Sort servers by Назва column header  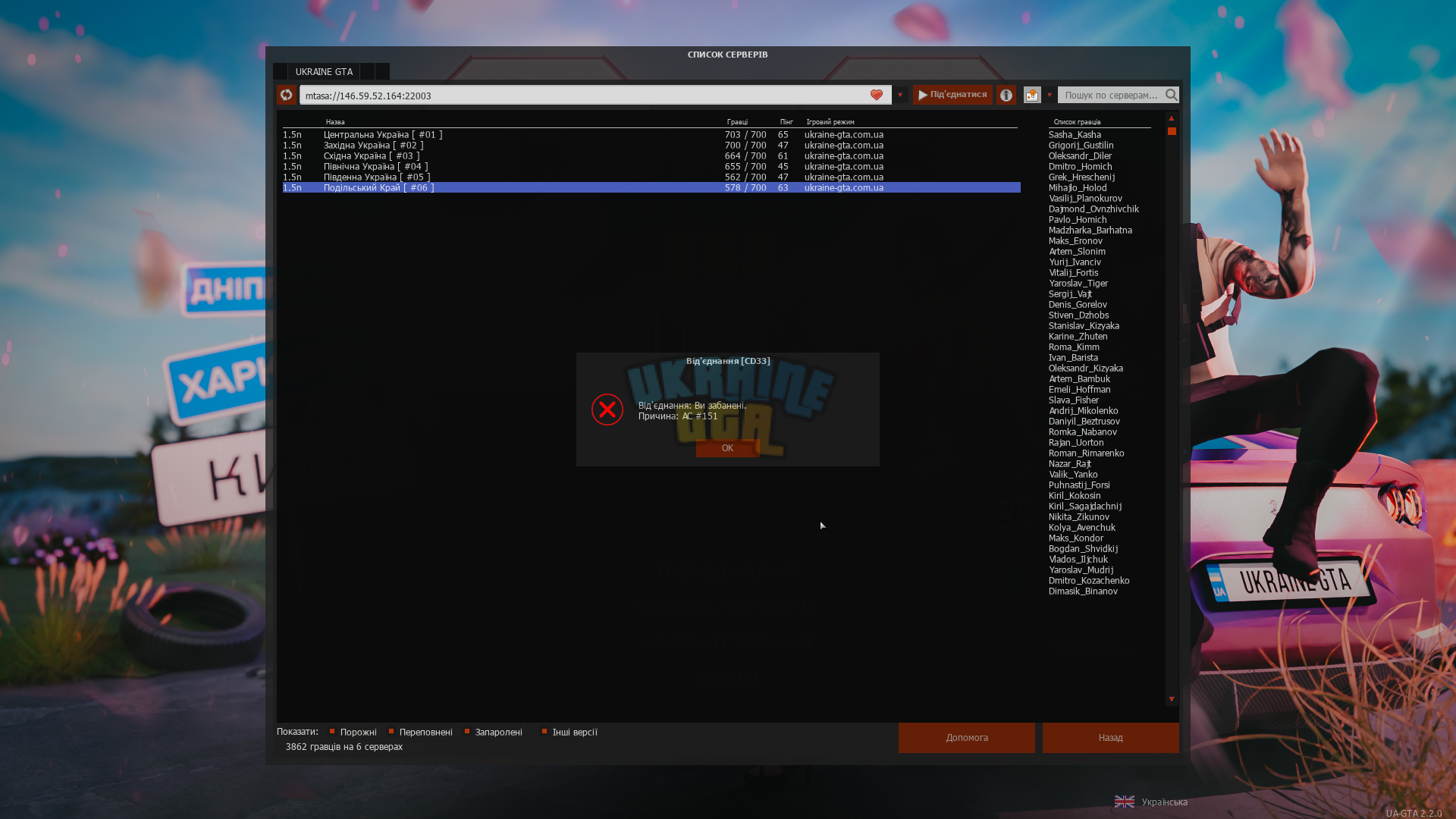[335, 121]
